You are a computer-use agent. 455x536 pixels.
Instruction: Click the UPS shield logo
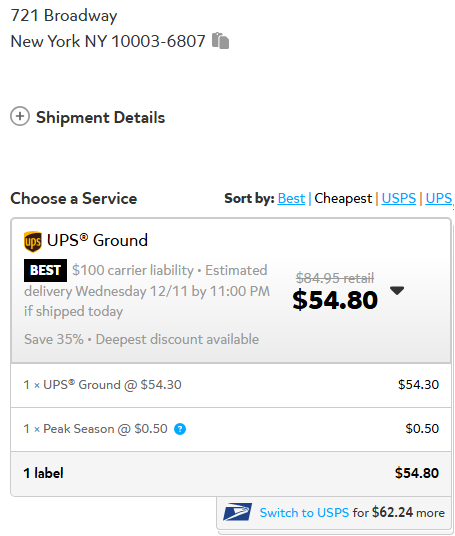pyautogui.click(x=33, y=241)
